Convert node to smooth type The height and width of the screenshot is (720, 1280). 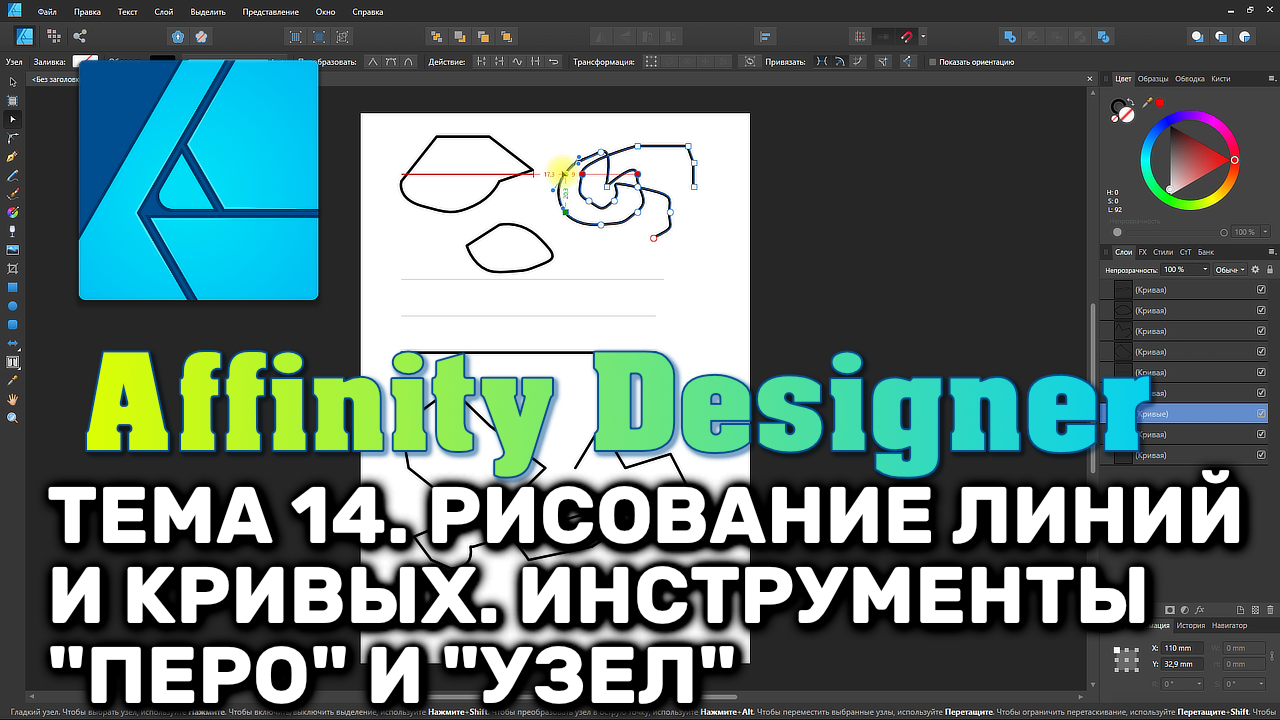[392, 62]
